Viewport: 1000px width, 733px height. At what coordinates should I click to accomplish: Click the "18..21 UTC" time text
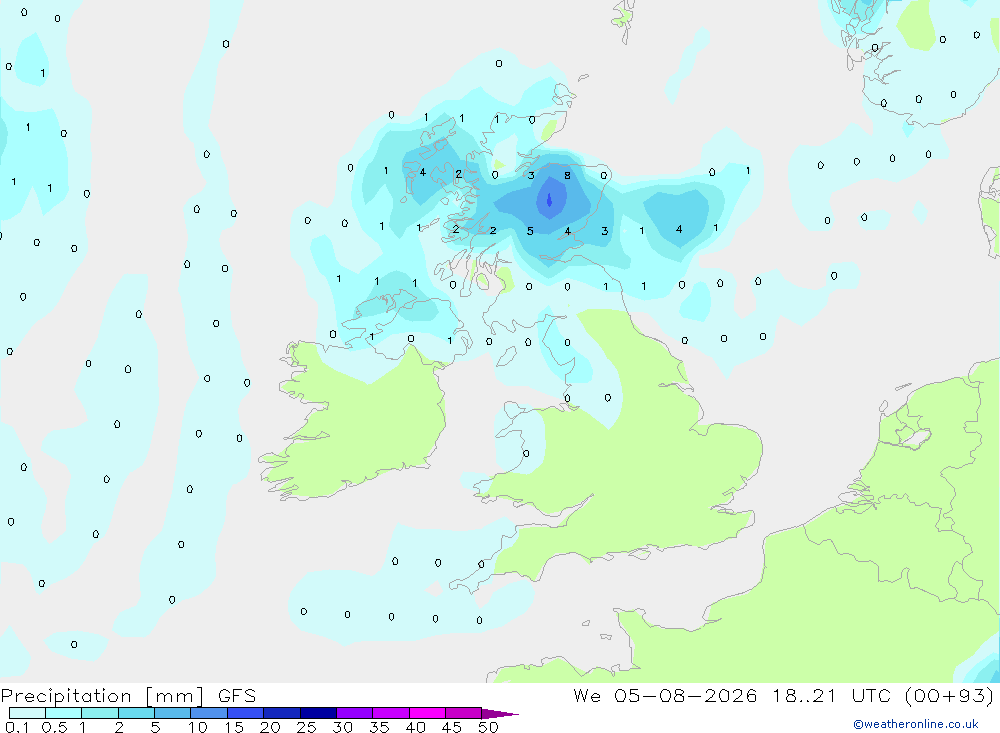pyautogui.click(x=831, y=695)
